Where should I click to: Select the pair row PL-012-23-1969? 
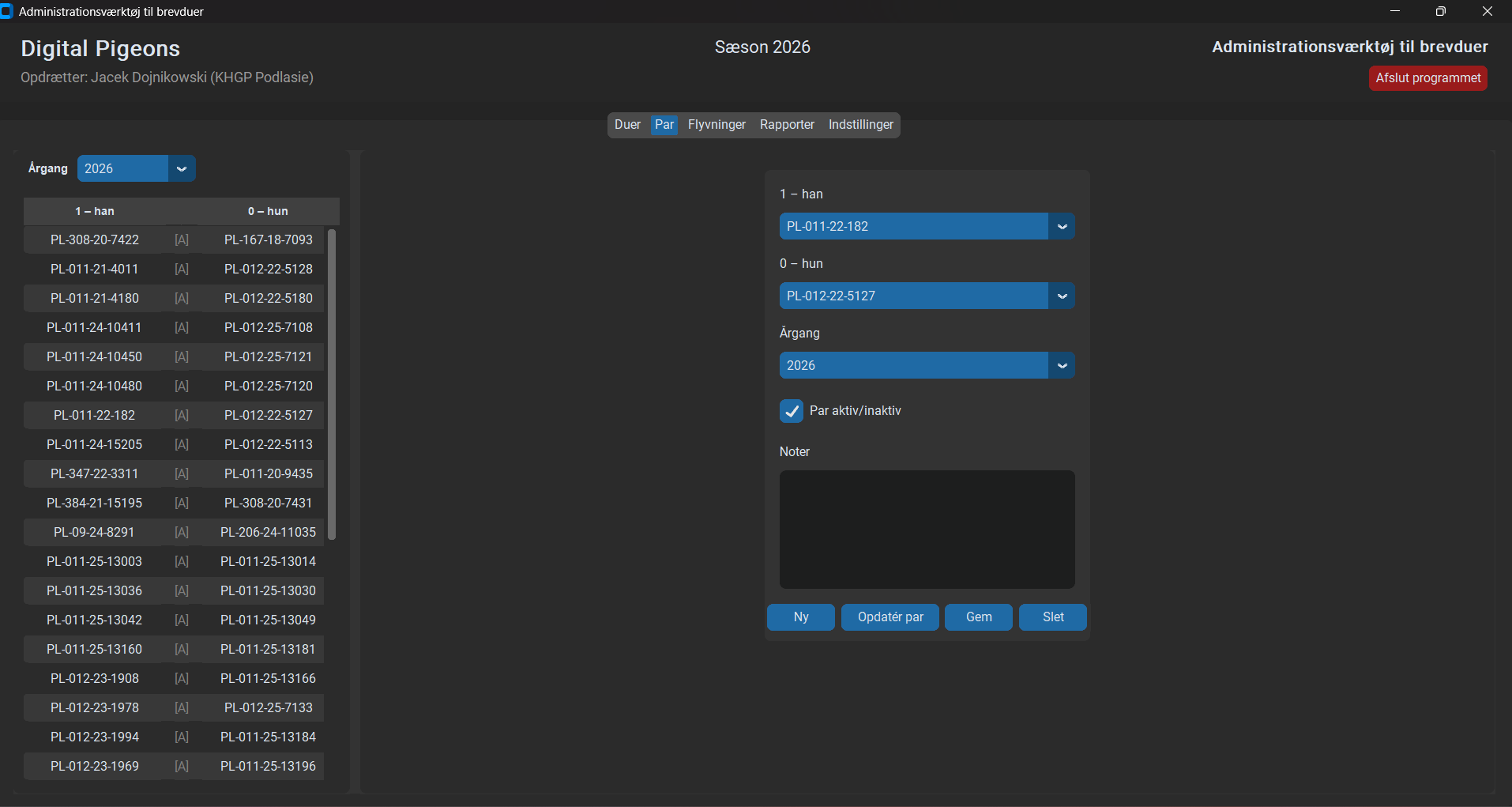pos(174,766)
